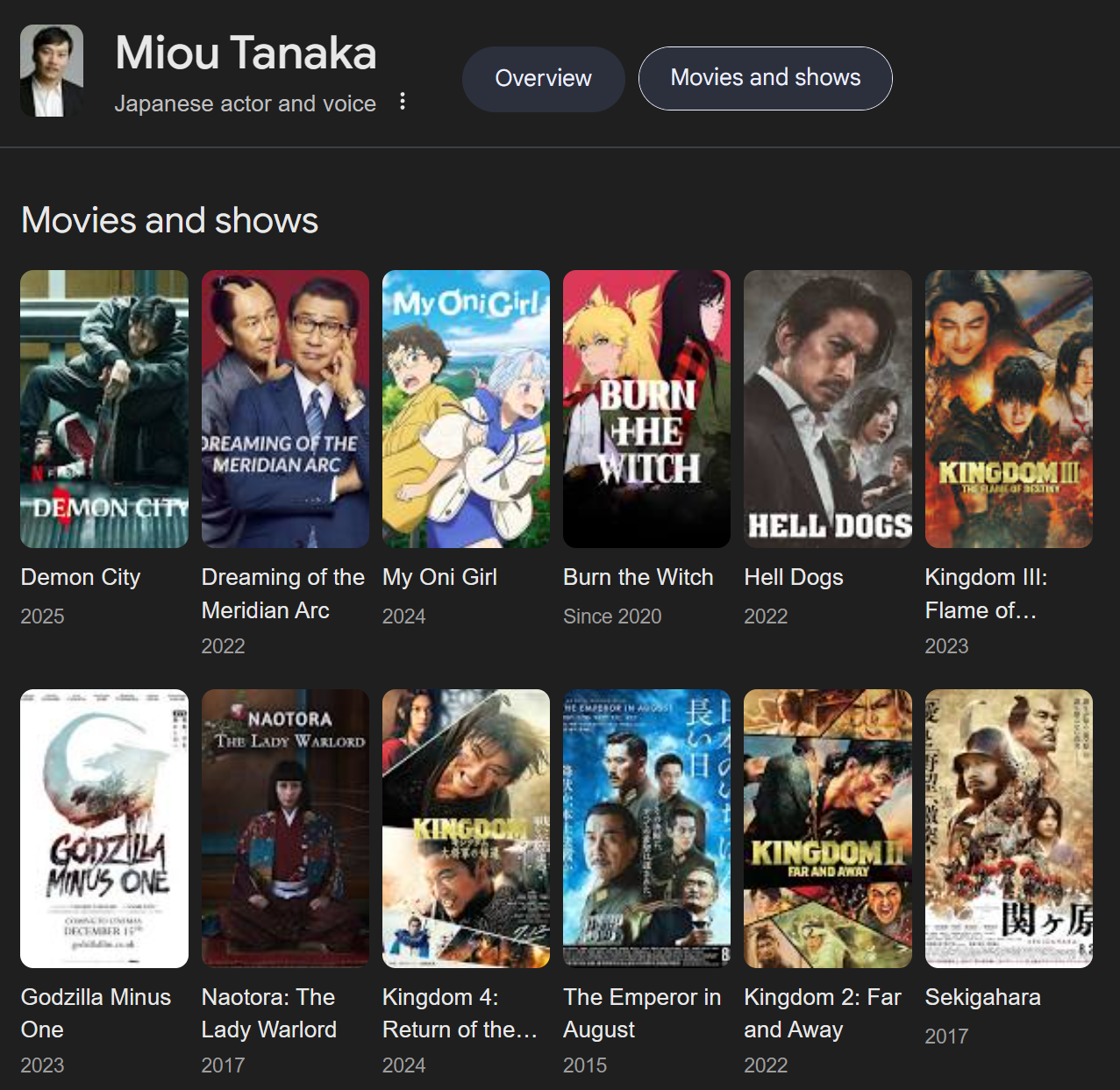Open the Kingdom 4 poster
This screenshot has width=1120, height=1090.
466,829
